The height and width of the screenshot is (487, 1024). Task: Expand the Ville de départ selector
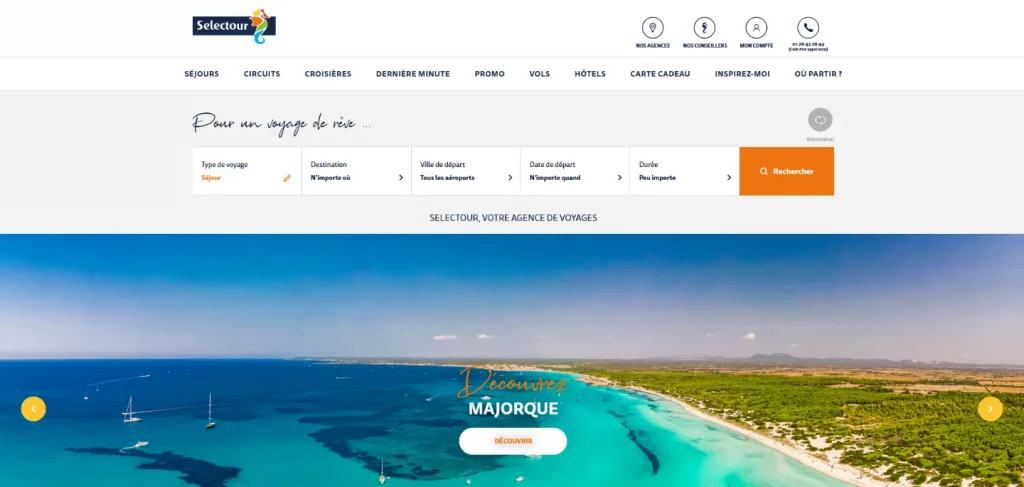pos(466,171)
